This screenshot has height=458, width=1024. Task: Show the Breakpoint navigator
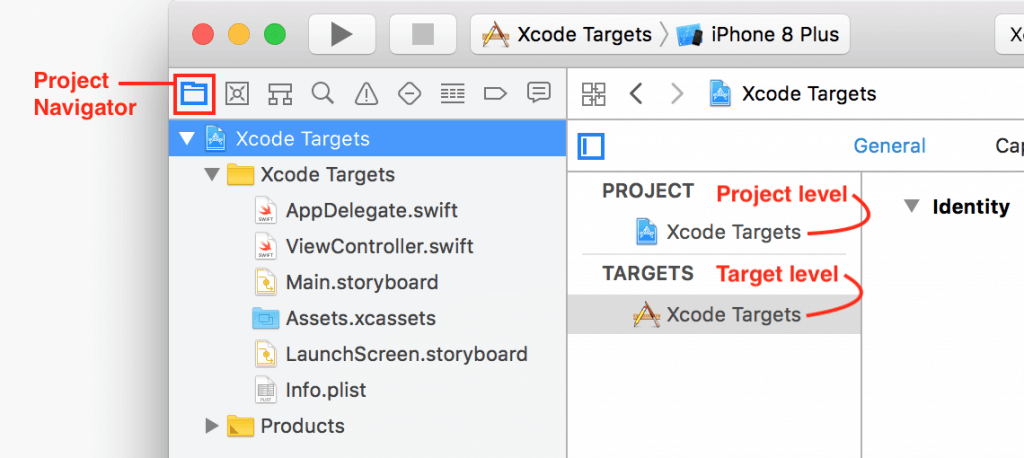click(x=495, y=94)
